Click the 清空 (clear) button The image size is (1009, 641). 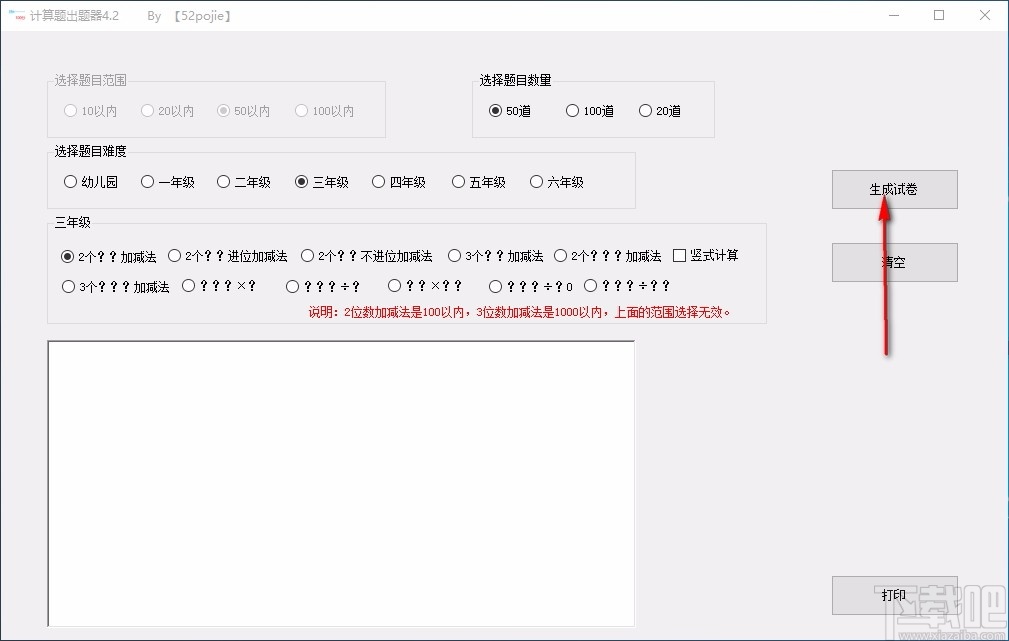pos(893,262)
